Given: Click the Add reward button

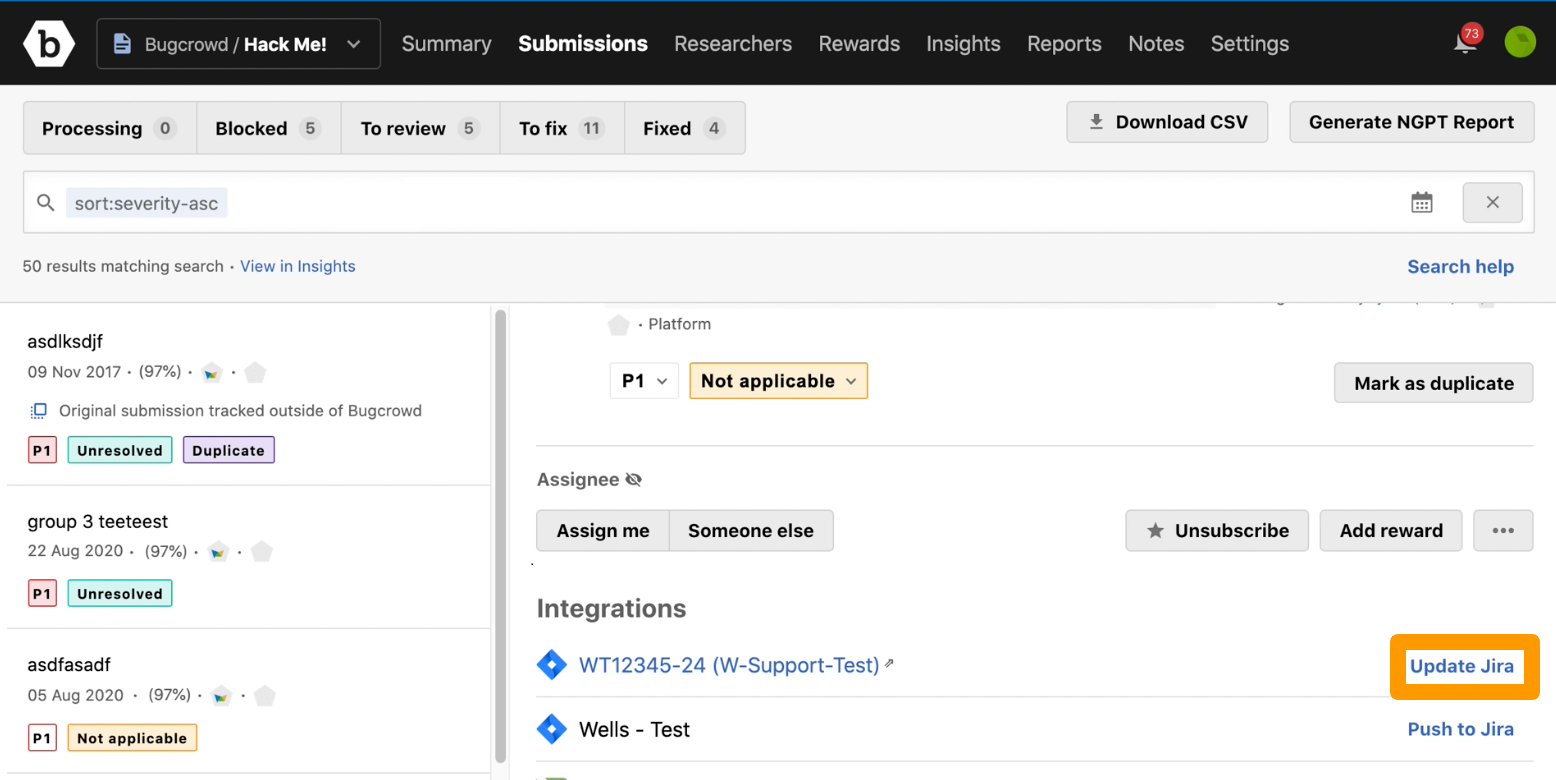Looking at the screenshot, I should [x=1391, y=531].
